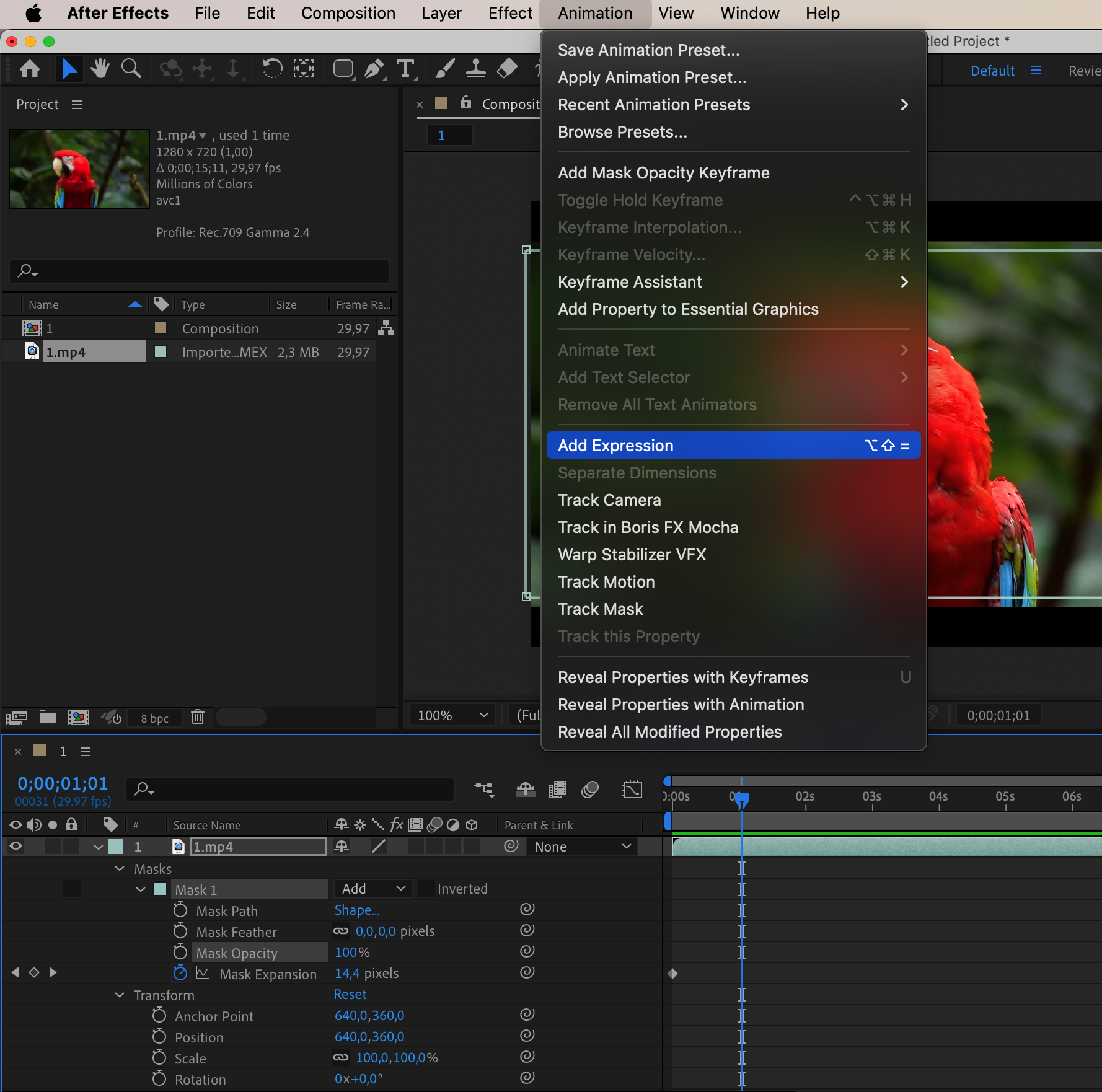1102x1092 pixels.
Task: Select the Pan Behind anchor tool
Action: coord(304,68)
